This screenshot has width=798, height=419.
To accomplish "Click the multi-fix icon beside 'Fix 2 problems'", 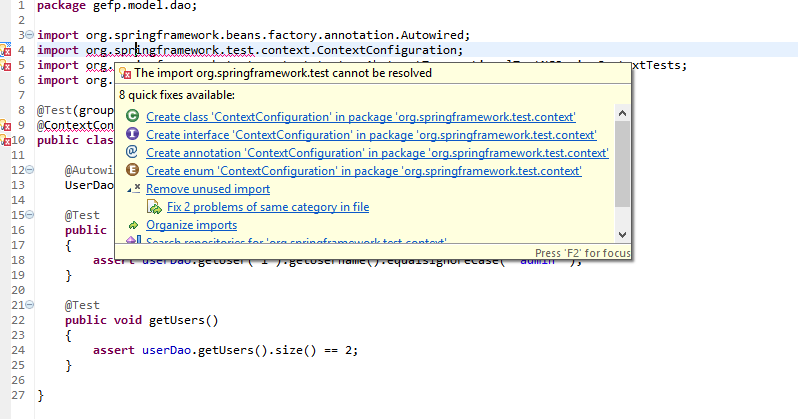I will coord(154,207).
